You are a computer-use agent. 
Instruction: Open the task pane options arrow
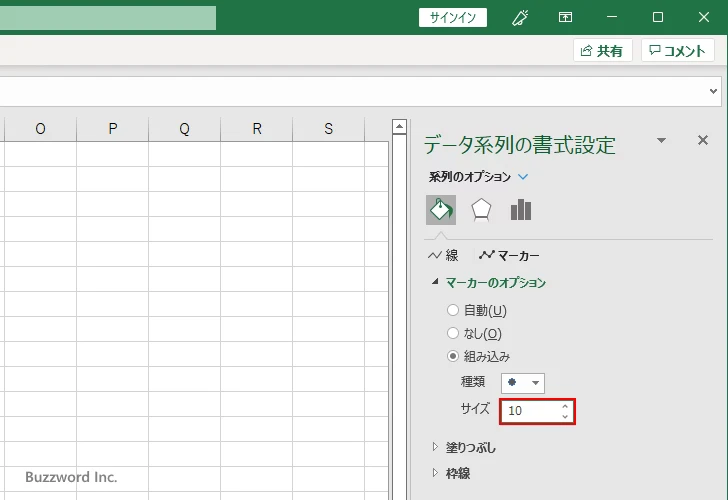[x=661, y=141]
